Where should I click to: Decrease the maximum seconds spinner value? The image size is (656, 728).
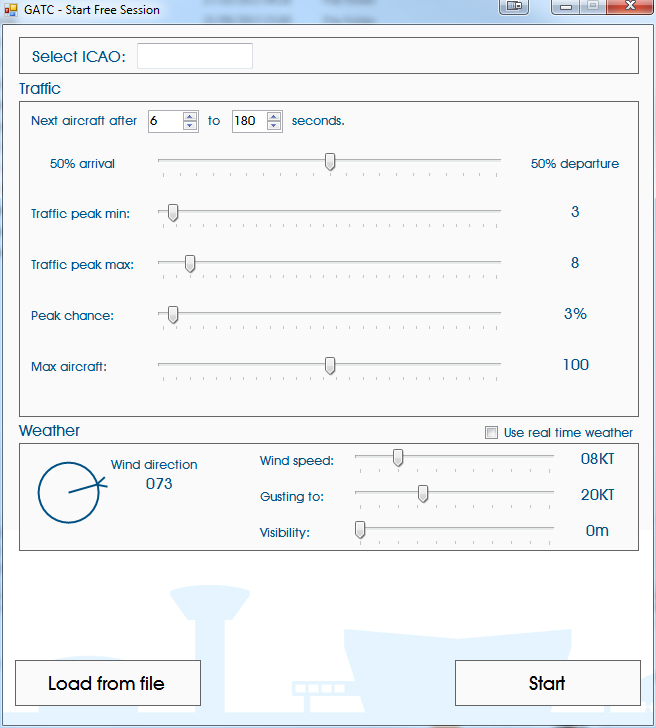(x=274, y=126)
